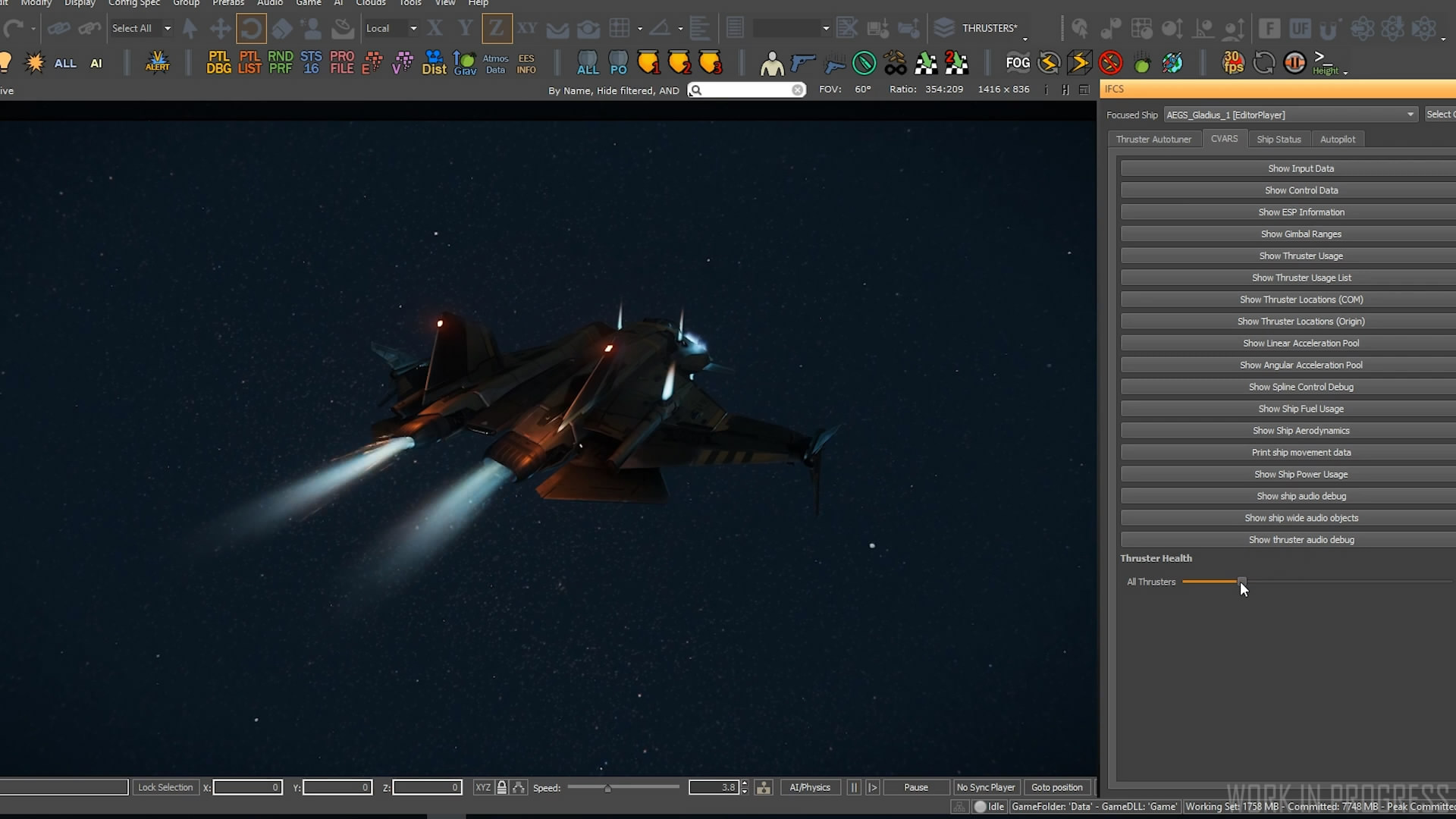Viewport: 1456px width, 819px height.
Task: Toggle the X axis constraint
Action: 435,29
